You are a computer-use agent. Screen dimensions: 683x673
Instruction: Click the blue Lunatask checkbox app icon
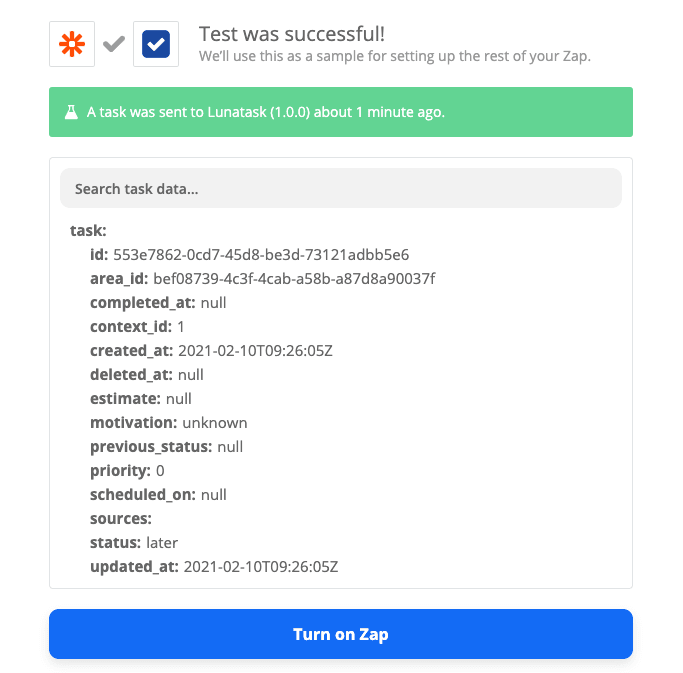click(156, 44)
